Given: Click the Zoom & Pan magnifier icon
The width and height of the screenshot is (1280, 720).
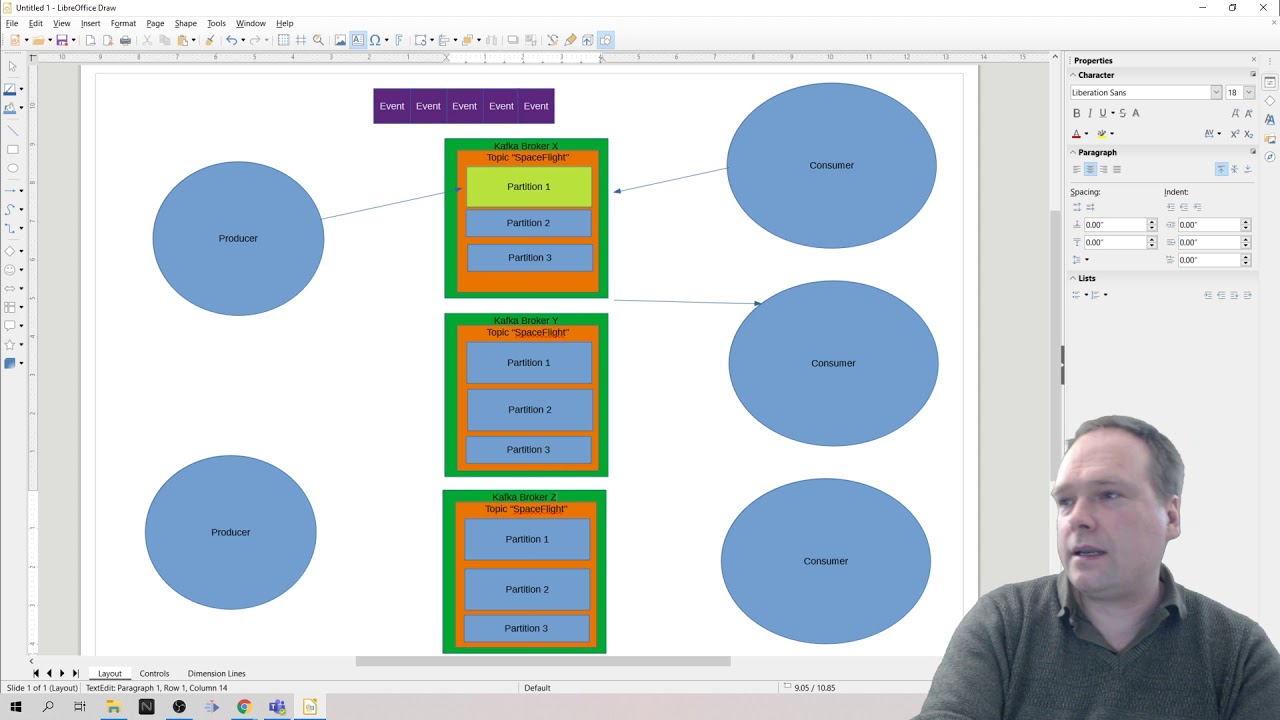Looking at the screenshot, I should 318,40.
